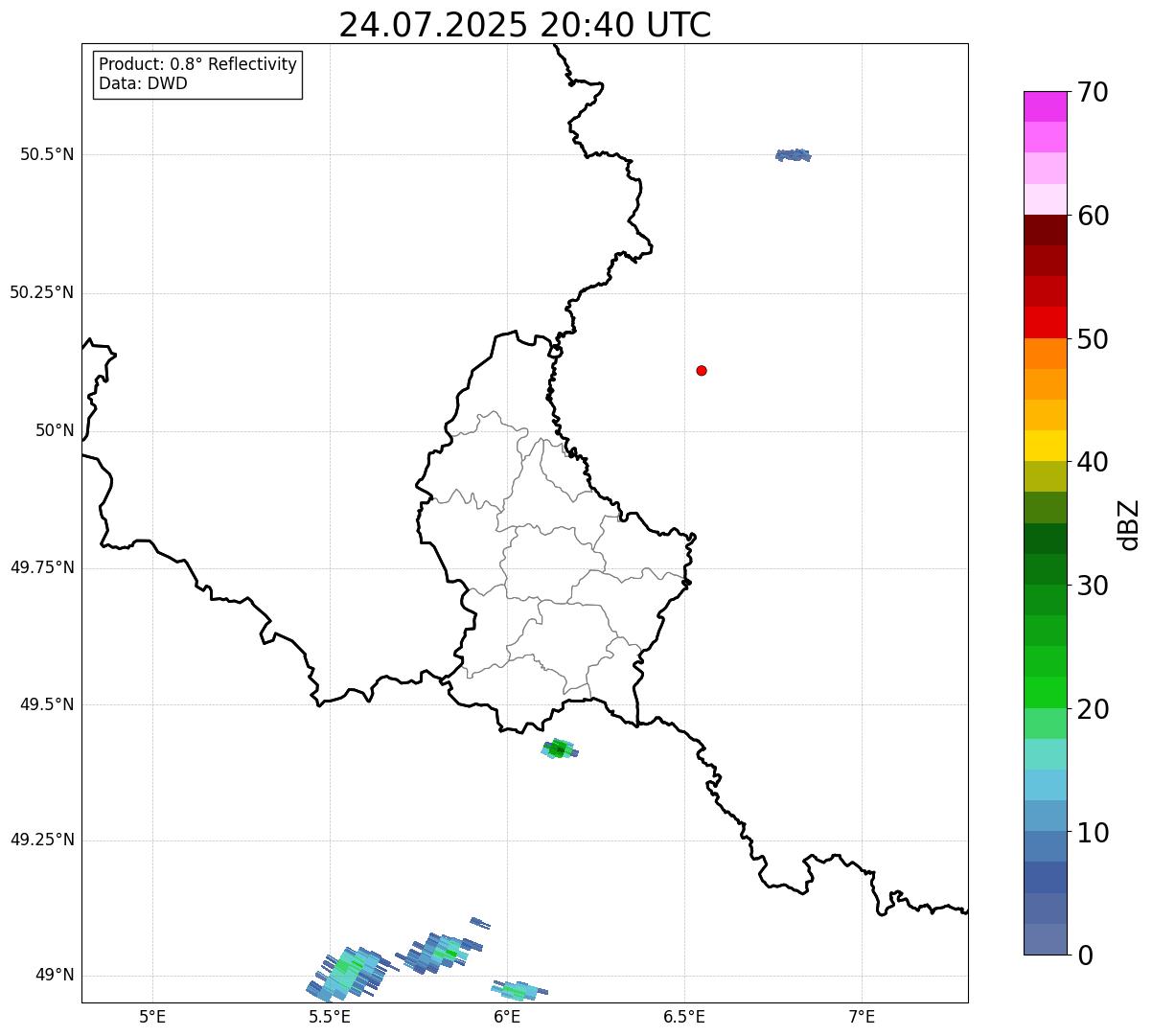
Task: Click the 50.25°N latitude label
Action: click(x=41, y=292)
